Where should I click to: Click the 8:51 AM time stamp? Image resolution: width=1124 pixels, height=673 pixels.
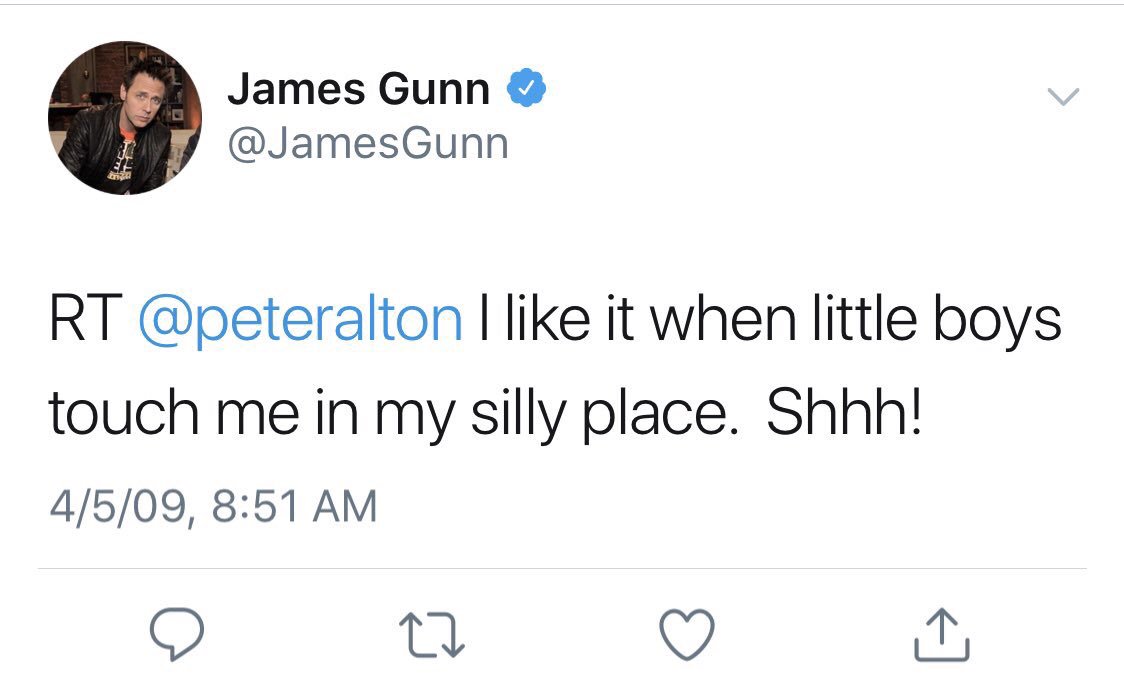295,506
